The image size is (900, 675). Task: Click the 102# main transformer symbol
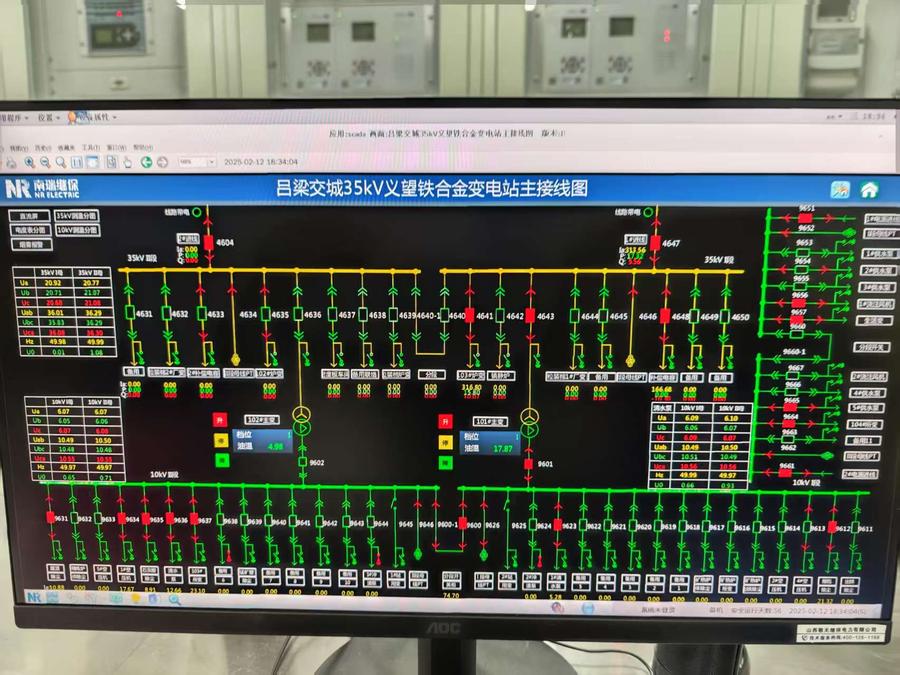(300, 415)
